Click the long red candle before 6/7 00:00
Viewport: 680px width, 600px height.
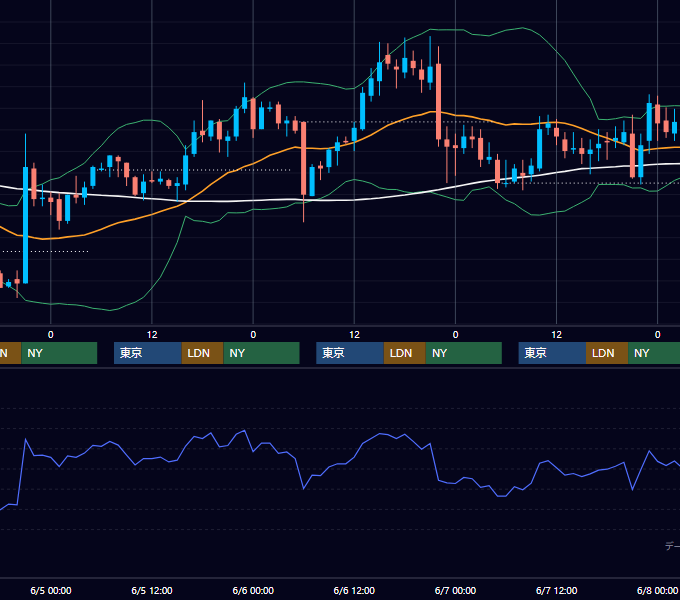438,101
